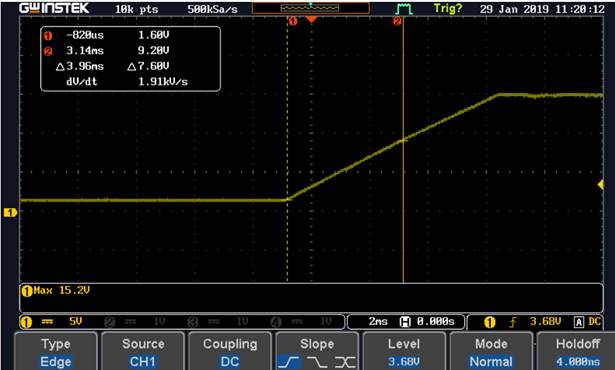The width and height of the screenshot is (615, 370).
Task: Toggle the channel 1 5V indicator
Action: [52, 322]
